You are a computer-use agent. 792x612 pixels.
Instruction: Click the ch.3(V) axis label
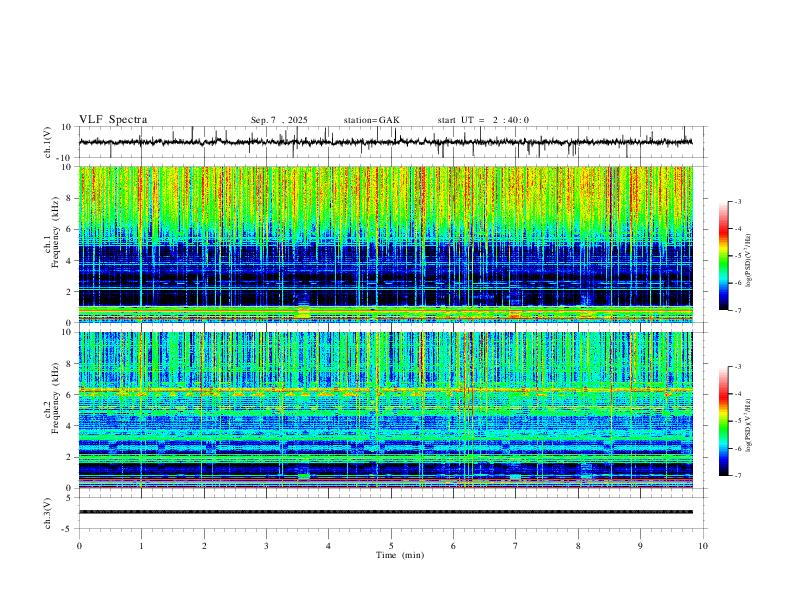click(48, 513)
